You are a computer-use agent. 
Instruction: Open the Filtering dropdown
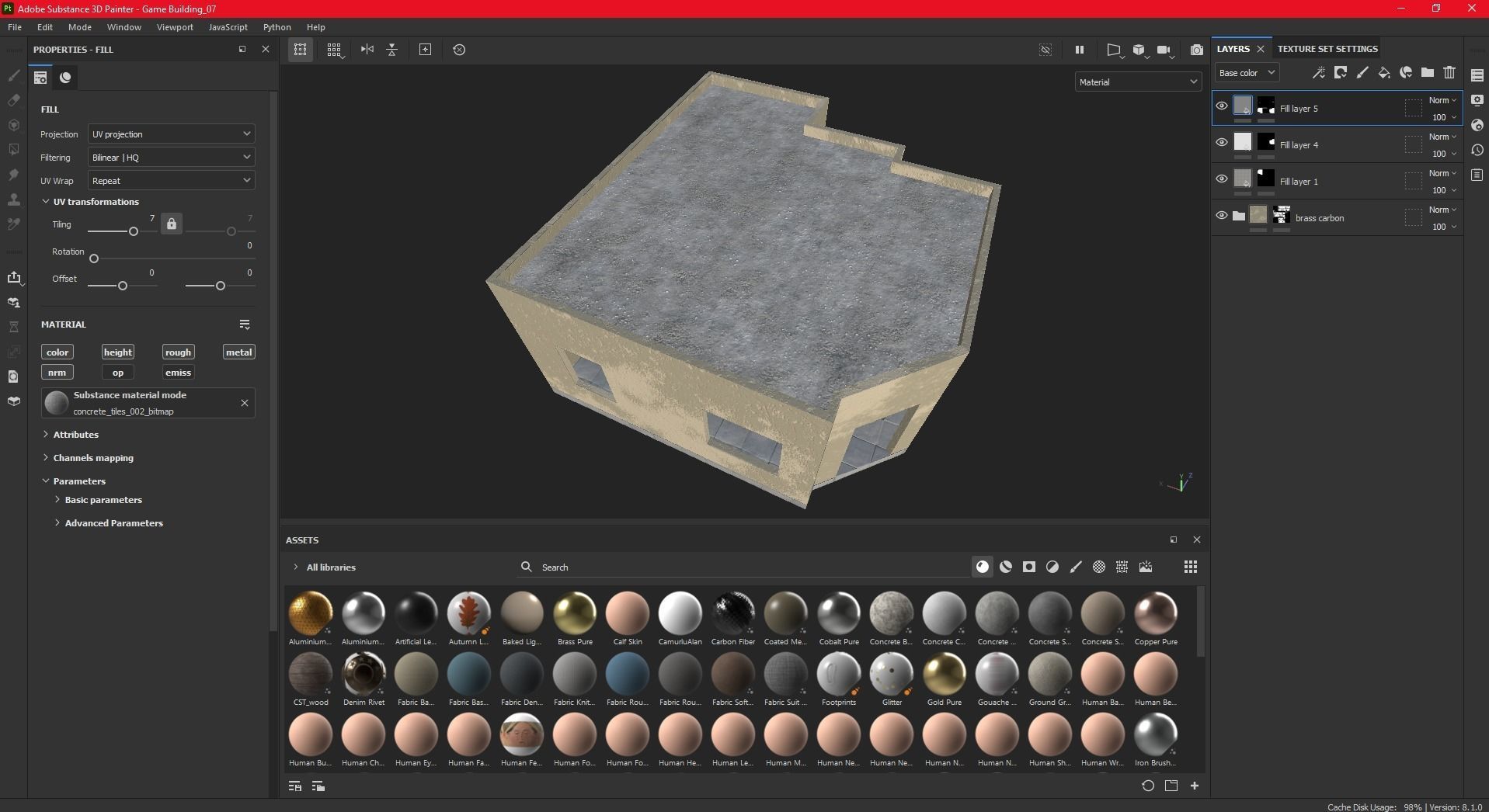tap(171, 158)
